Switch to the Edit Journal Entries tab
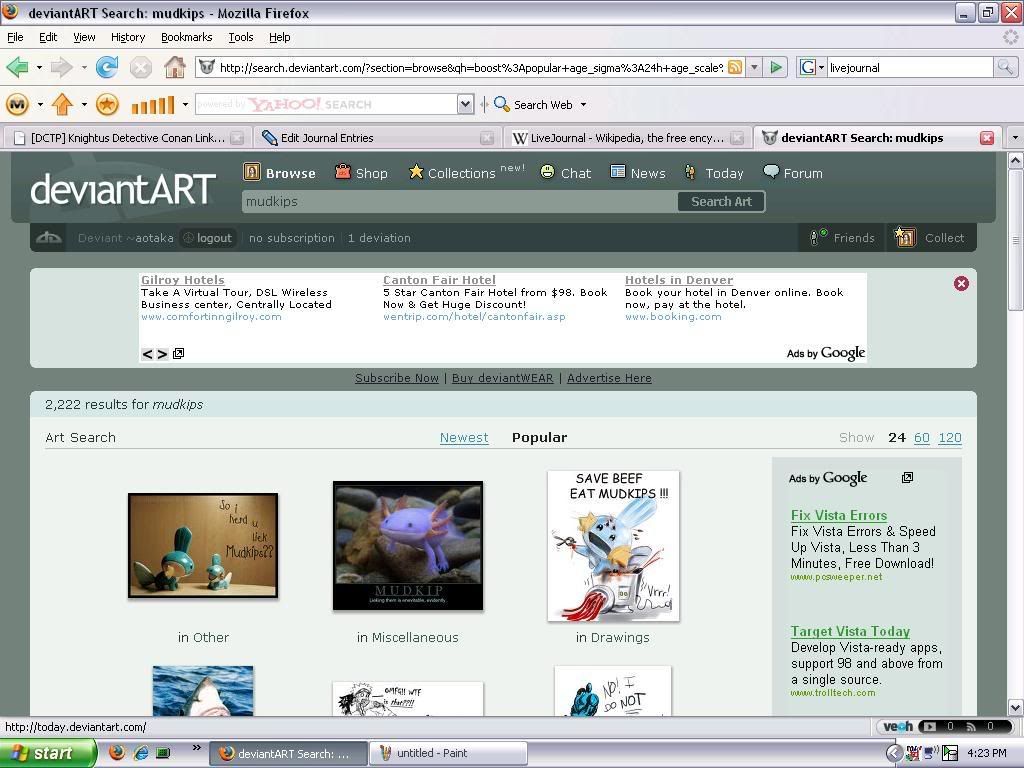The image size is (1024, 768). [376, 138]
